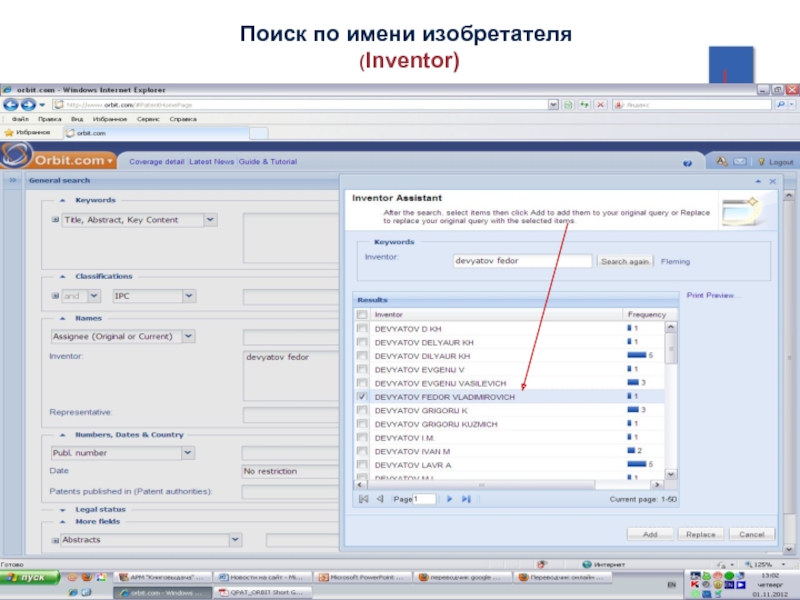Viewport: 800px width, 600px height.
Task: Uncheck DEVYATOV FEDOR VLADIMIROVICH checkbox
Action: (362, 396)
